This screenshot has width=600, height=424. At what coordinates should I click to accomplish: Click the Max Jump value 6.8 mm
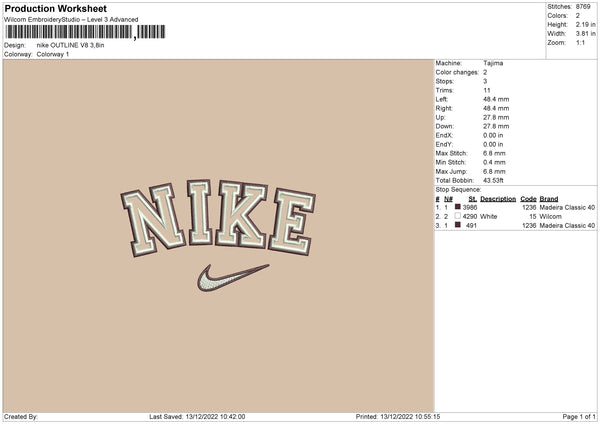coord(494,172)
